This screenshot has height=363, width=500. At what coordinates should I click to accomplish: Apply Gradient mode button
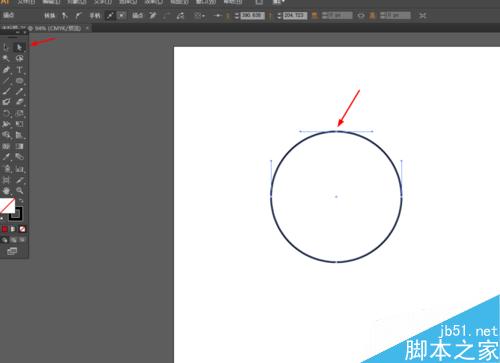13,229
